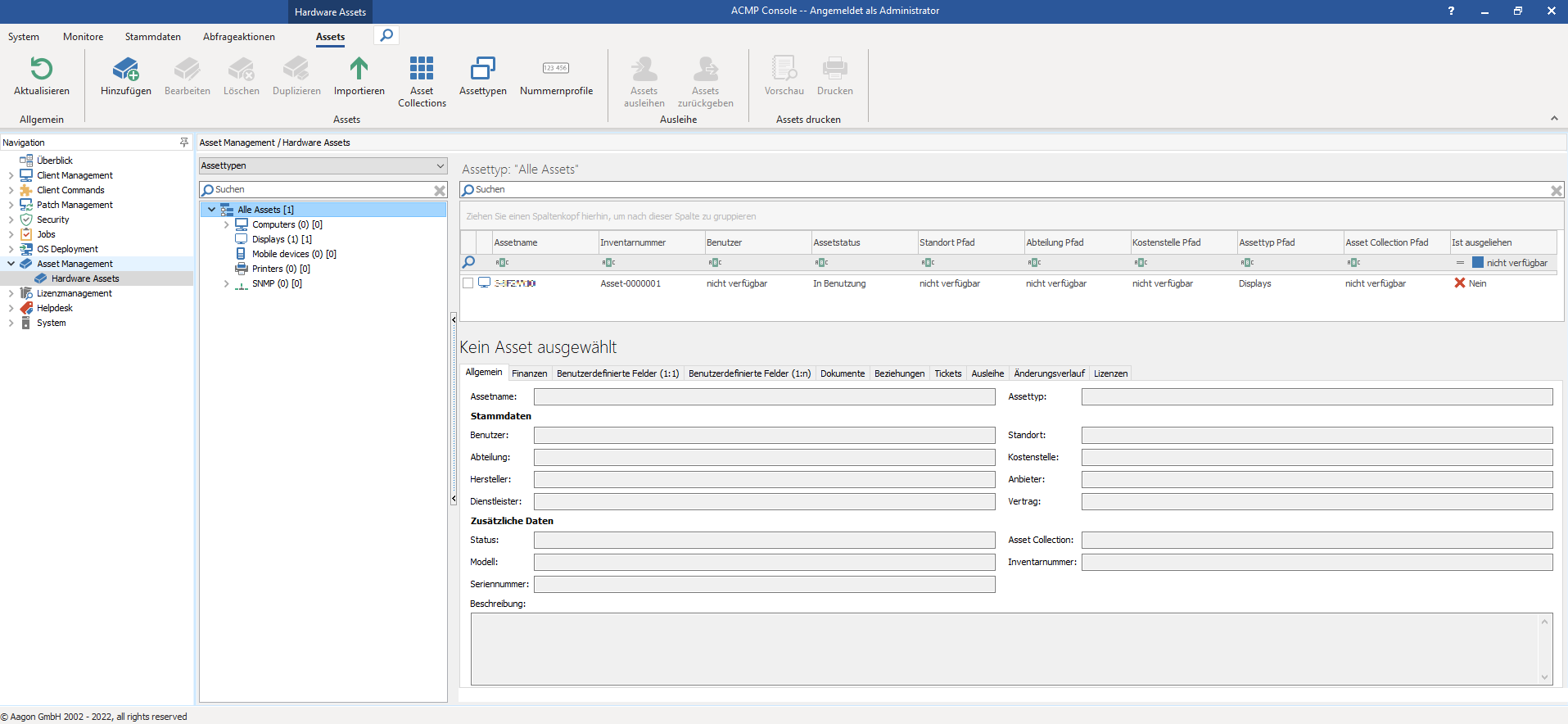1568x724 pixels.
Task: Tick the checkbox of asset row Asset-0000001
Action: pyautogui.click(x=468, y=283)
